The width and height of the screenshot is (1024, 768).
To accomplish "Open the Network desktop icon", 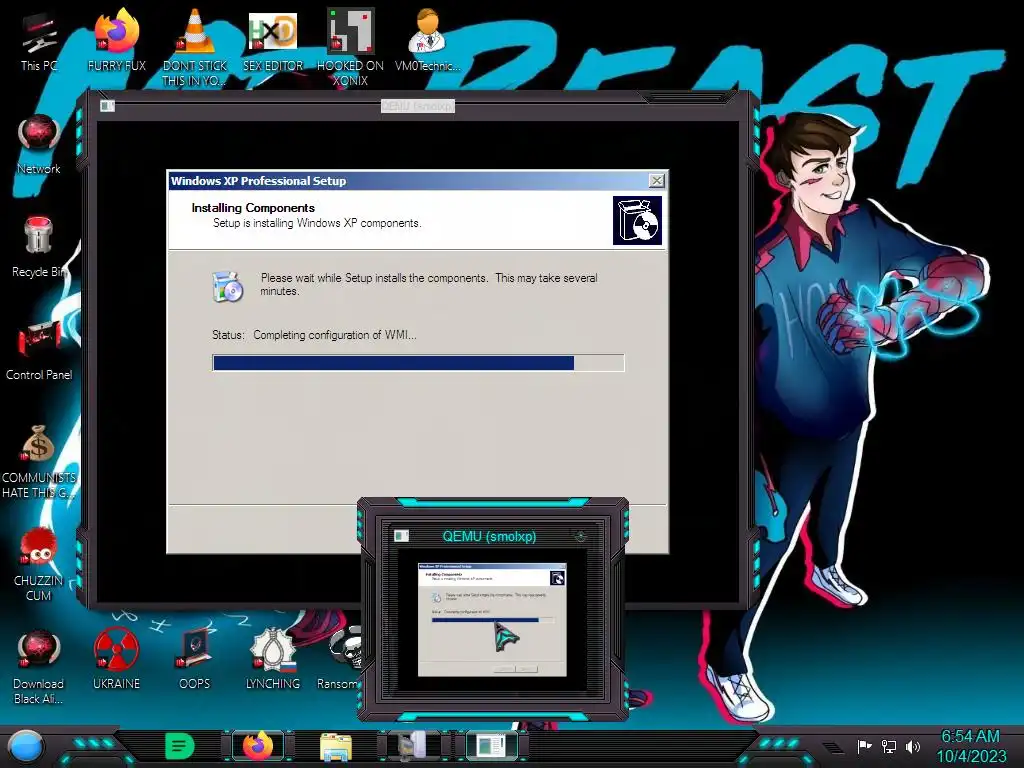I will click(x=39, y=144).
